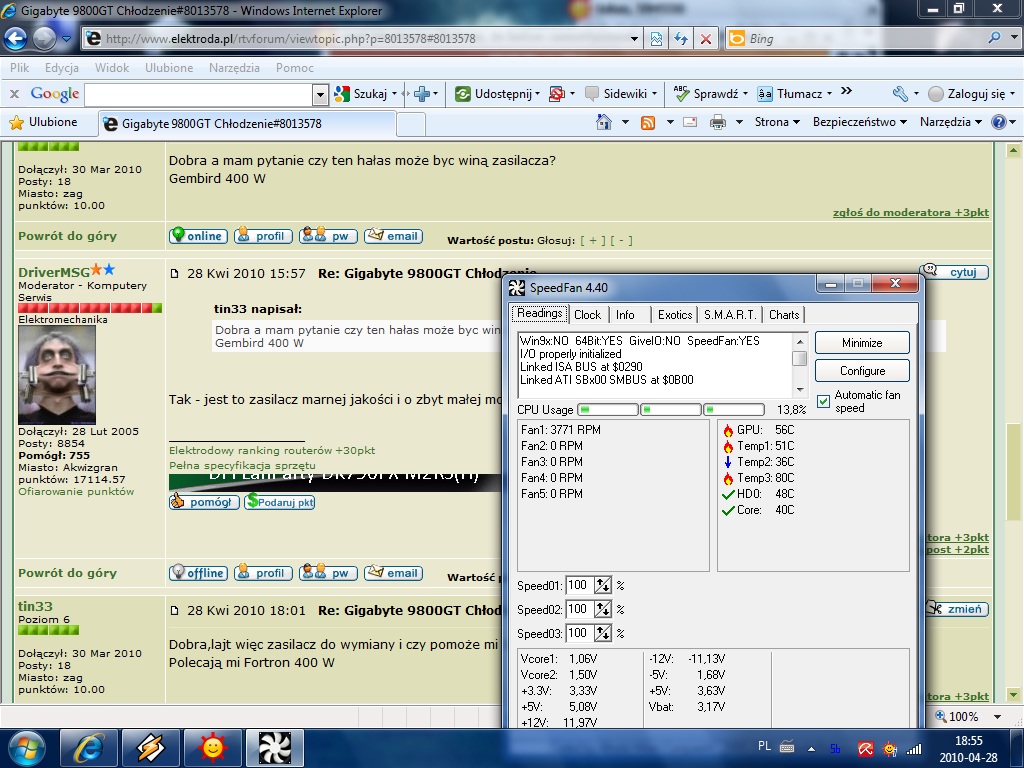Switch to SpeedFan Clock tab
Image resolution: width=1024 pixels, height=768 pixels.
point(587,315)
